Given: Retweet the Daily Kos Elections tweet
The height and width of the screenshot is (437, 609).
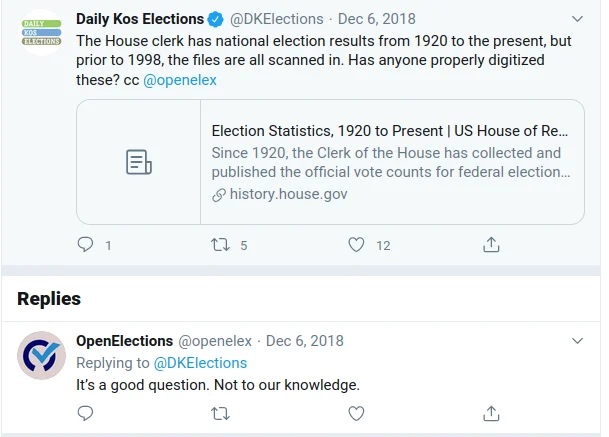Looking at the screenshot, I should tap(221, 244).
